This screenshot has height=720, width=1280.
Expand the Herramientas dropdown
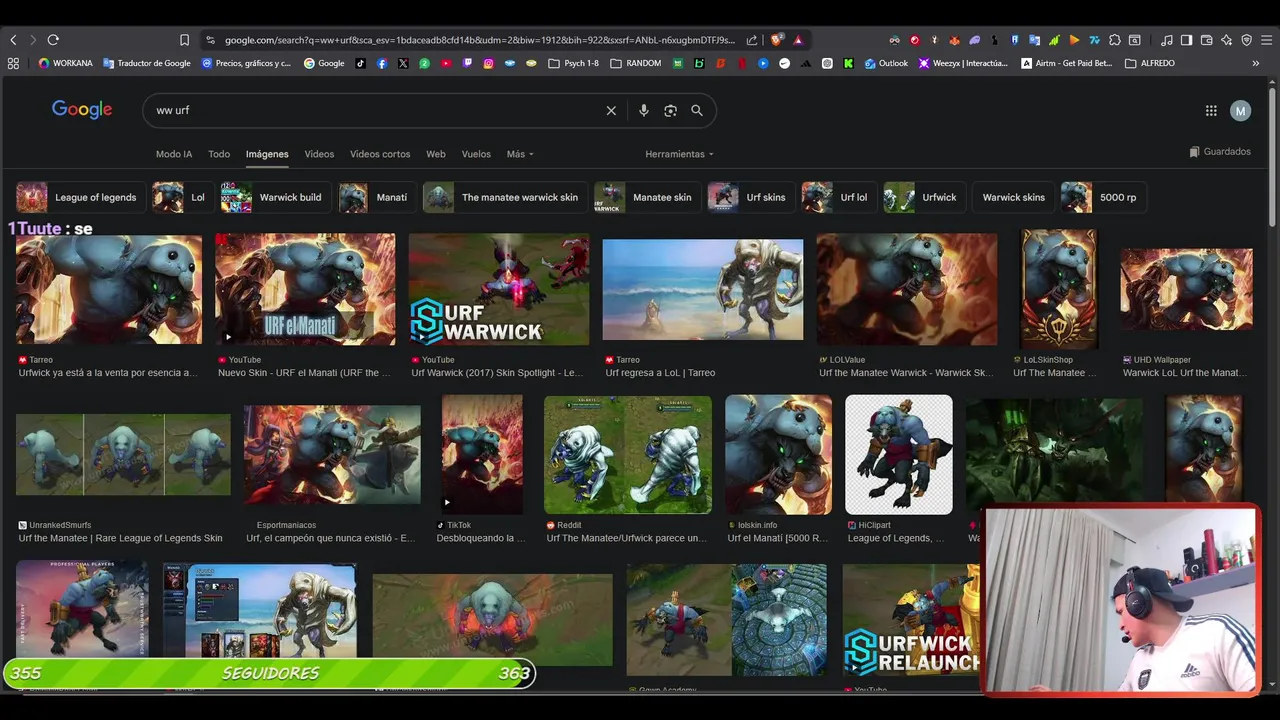pos(679,154)
